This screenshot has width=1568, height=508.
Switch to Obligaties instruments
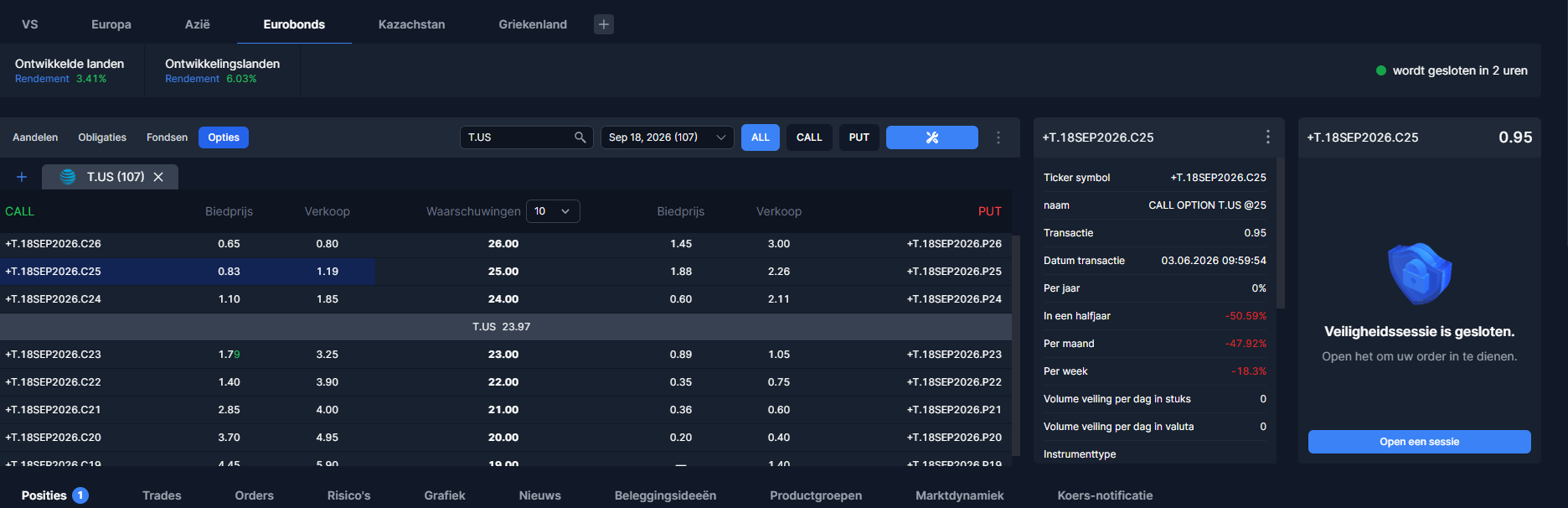(x=102, y=137)
